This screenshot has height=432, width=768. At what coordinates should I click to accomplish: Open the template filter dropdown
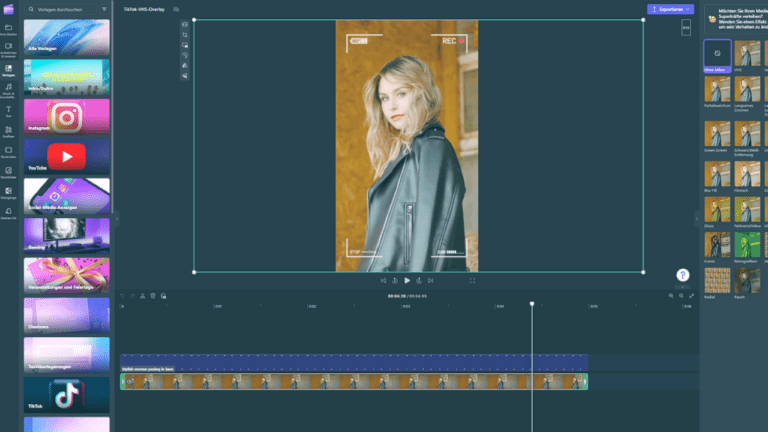click(105, 9)
